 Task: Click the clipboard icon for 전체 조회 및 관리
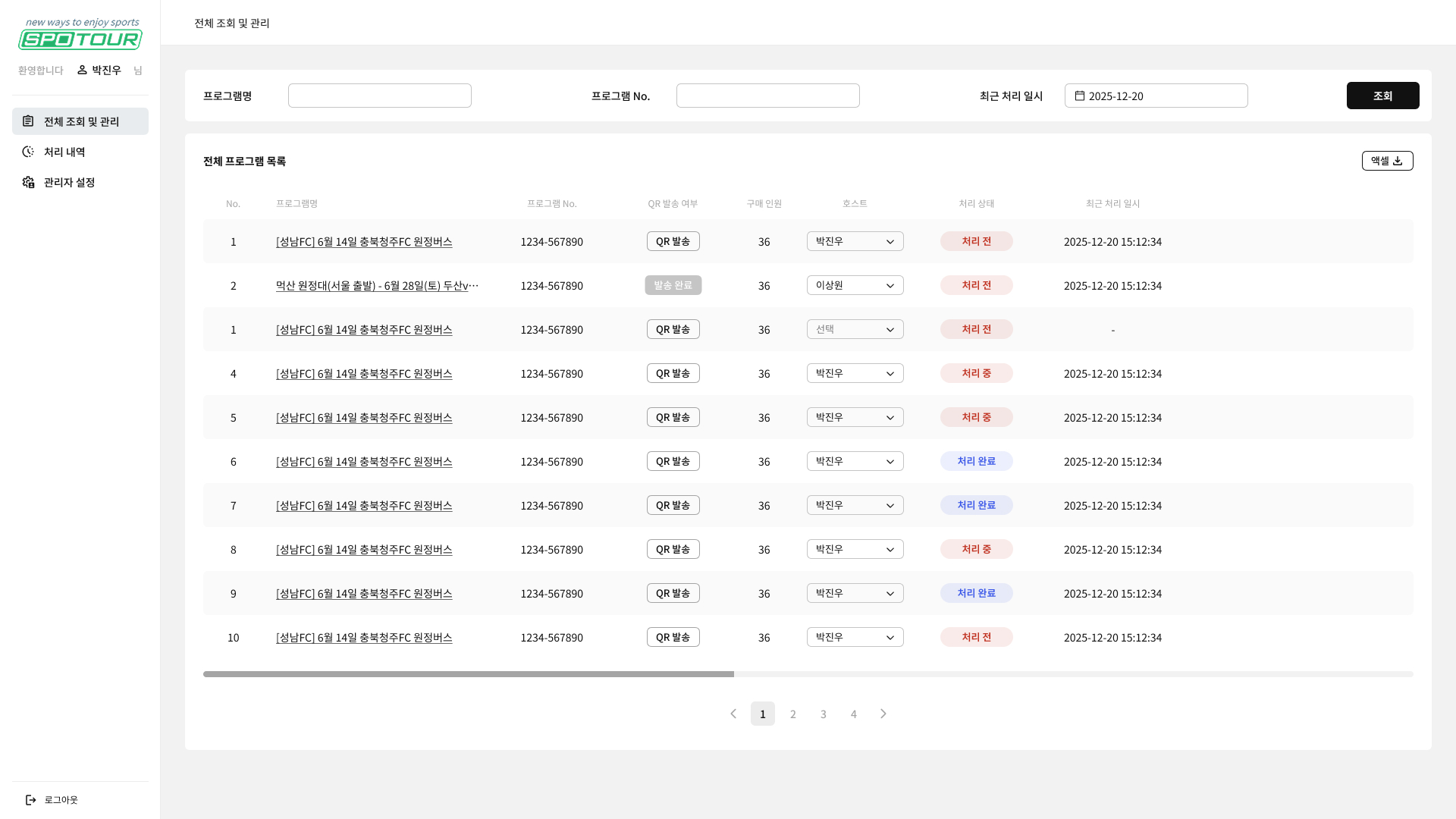[28, 121]
